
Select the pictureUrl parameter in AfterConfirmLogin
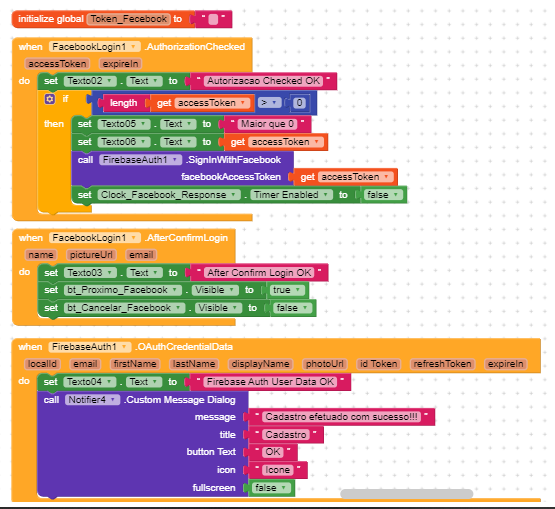coord(91,255)
